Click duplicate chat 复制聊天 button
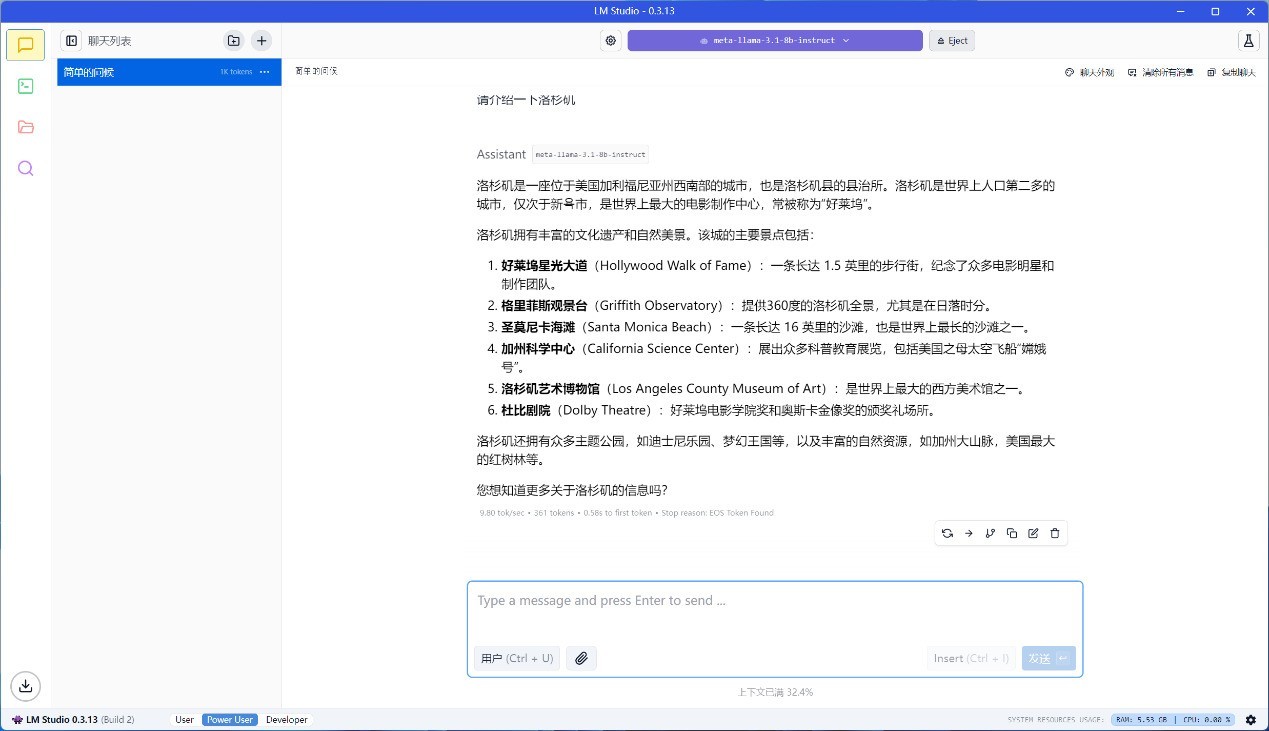The image size is (1269, 731). (1231, 72)
